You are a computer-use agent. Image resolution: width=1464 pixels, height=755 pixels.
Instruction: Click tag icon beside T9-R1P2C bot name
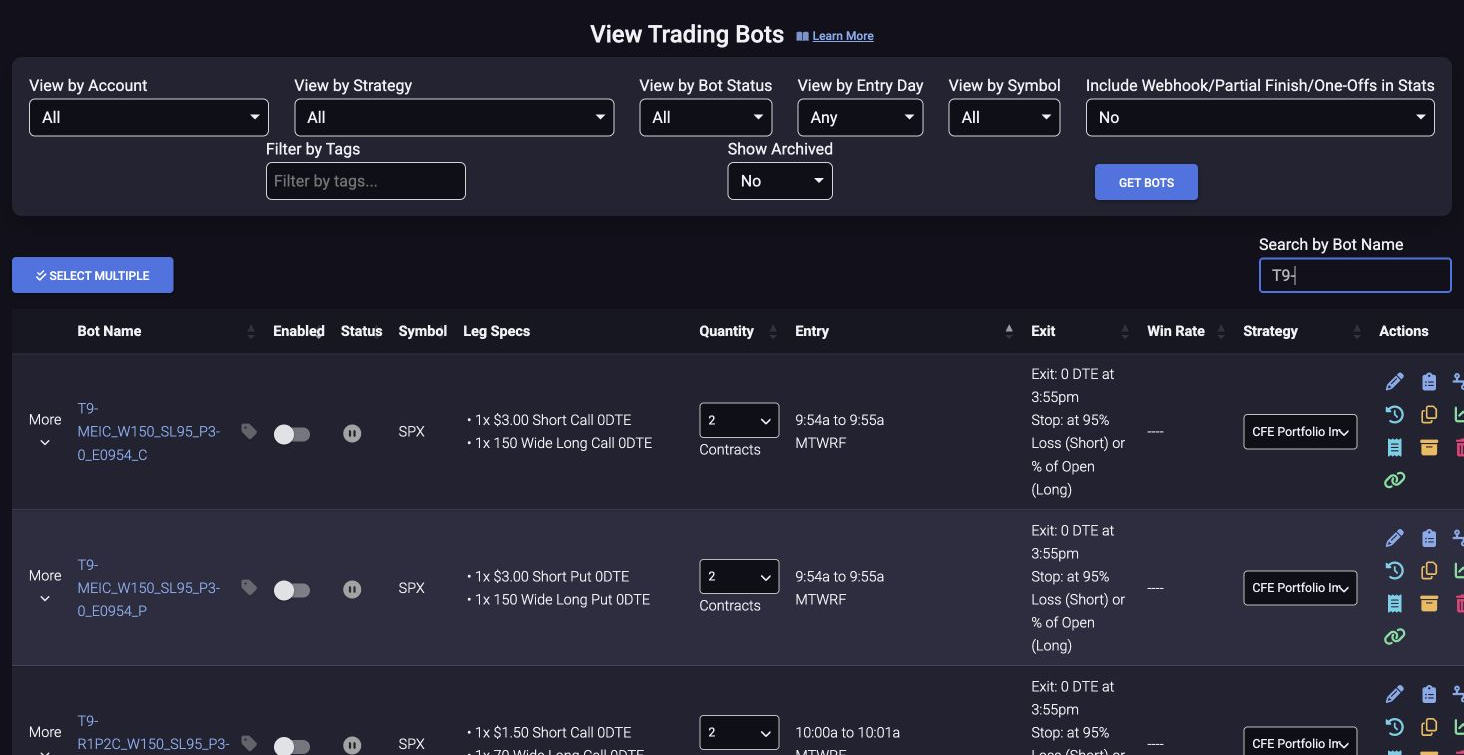click(x=249, y=744)
